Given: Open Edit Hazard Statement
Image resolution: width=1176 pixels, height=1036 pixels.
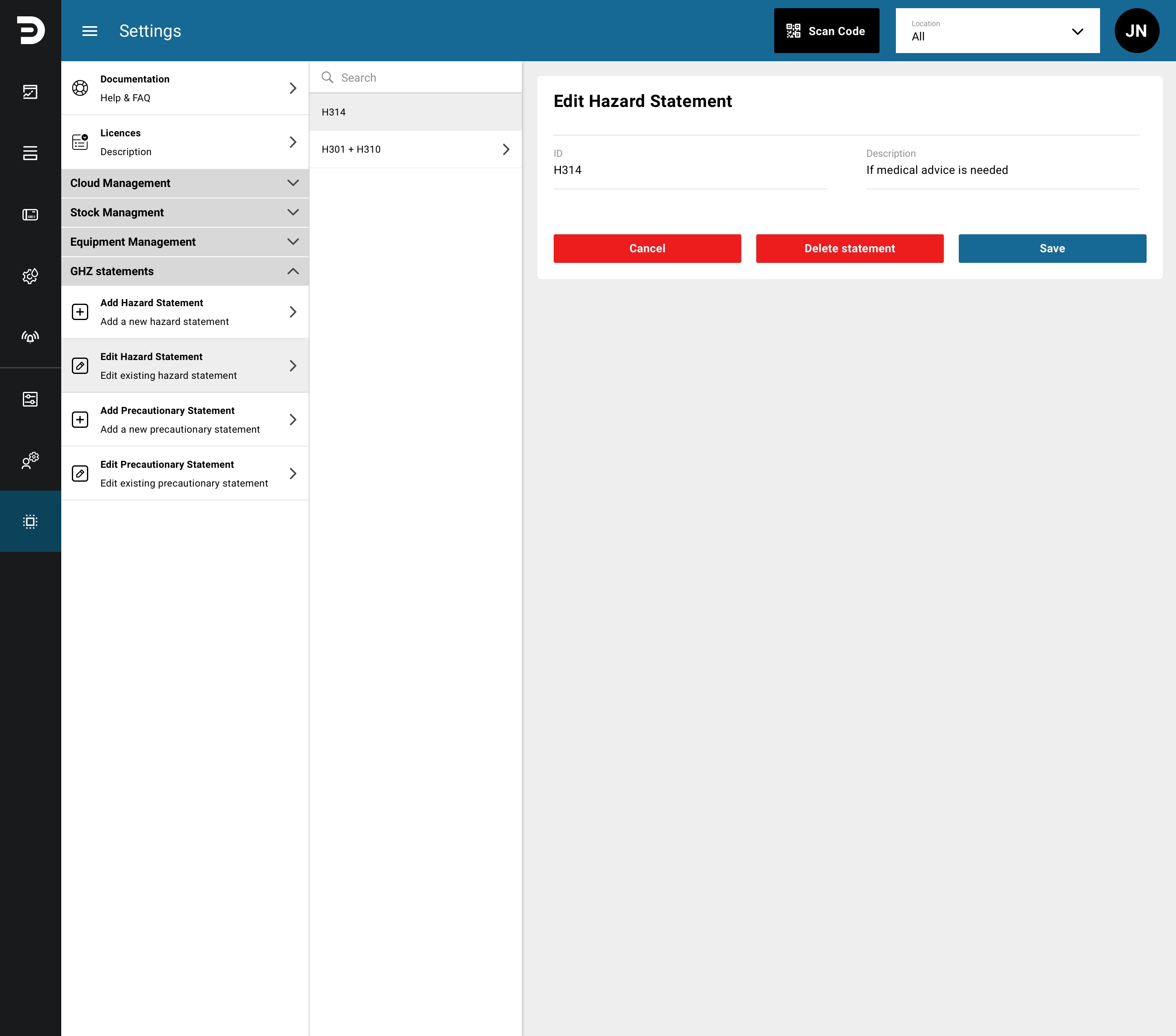Looking at the screenshot, I should 185,366.
